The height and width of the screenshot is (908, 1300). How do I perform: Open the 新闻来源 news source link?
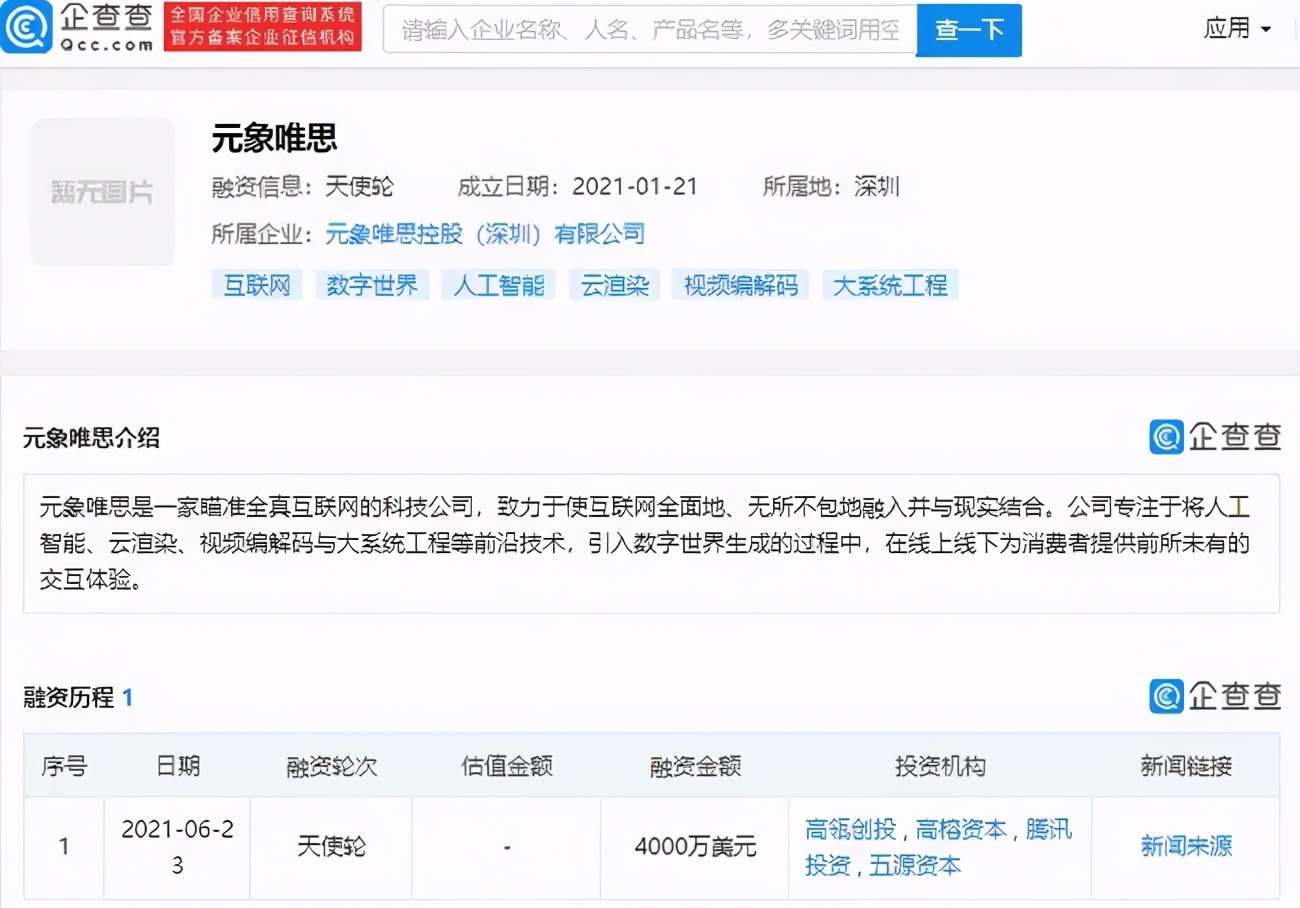pyautogui.click(x=1185, y=847)
